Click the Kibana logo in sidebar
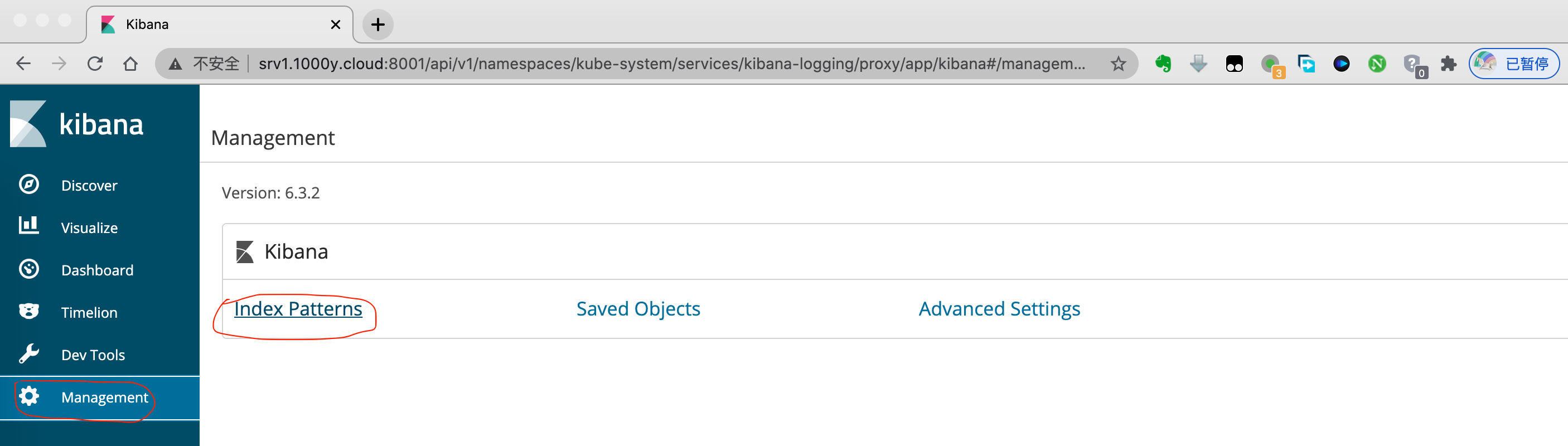The image size is (1568, 446). coord(77,124)
